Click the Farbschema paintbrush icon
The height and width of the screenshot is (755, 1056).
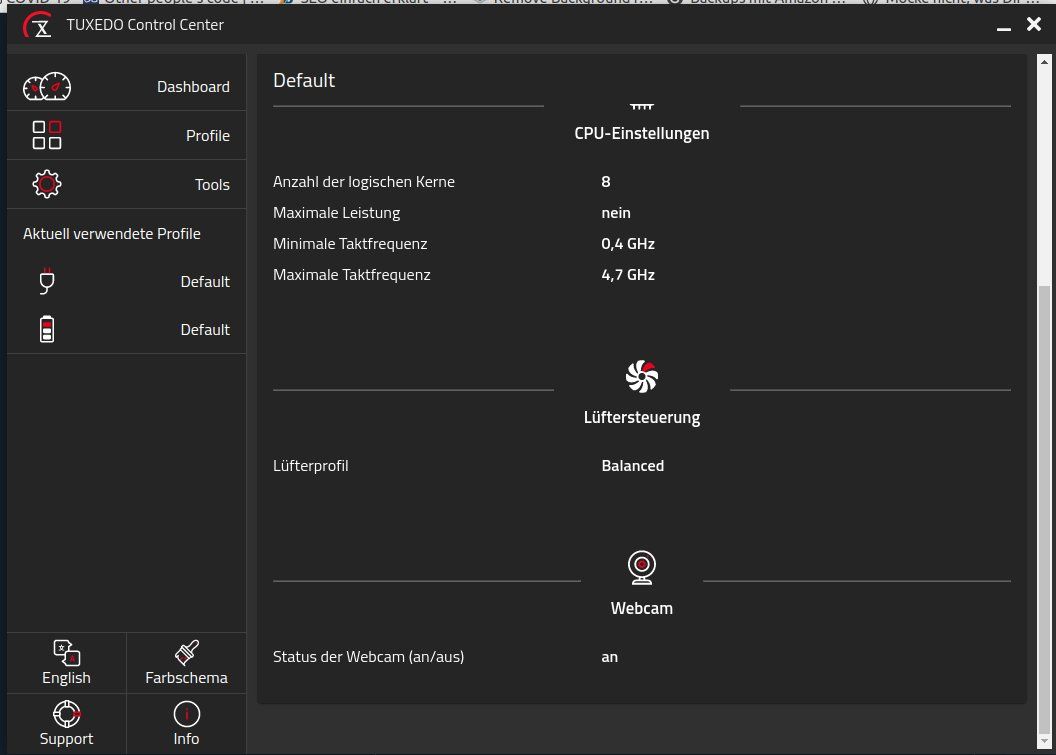click(187, 652)
